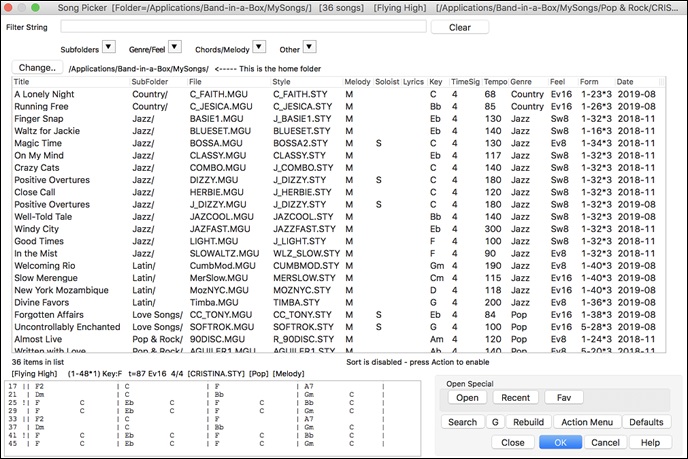688x459 pixels.
Task: Click the CC_TONY.STY style cell
Action: 302,315
